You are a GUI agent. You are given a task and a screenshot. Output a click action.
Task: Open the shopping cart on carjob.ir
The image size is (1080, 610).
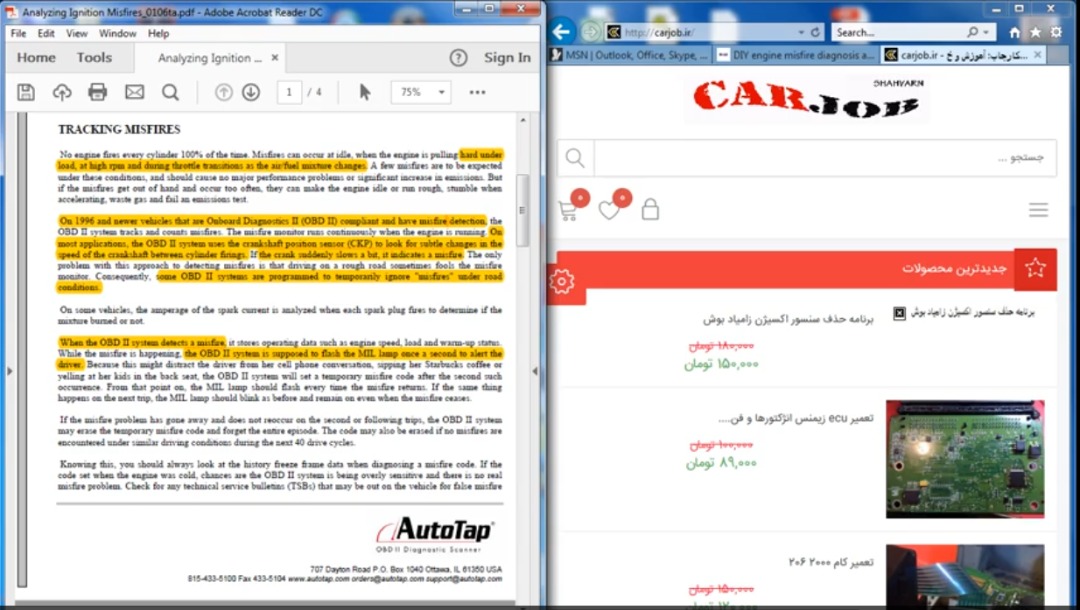[x=568, y=210]
